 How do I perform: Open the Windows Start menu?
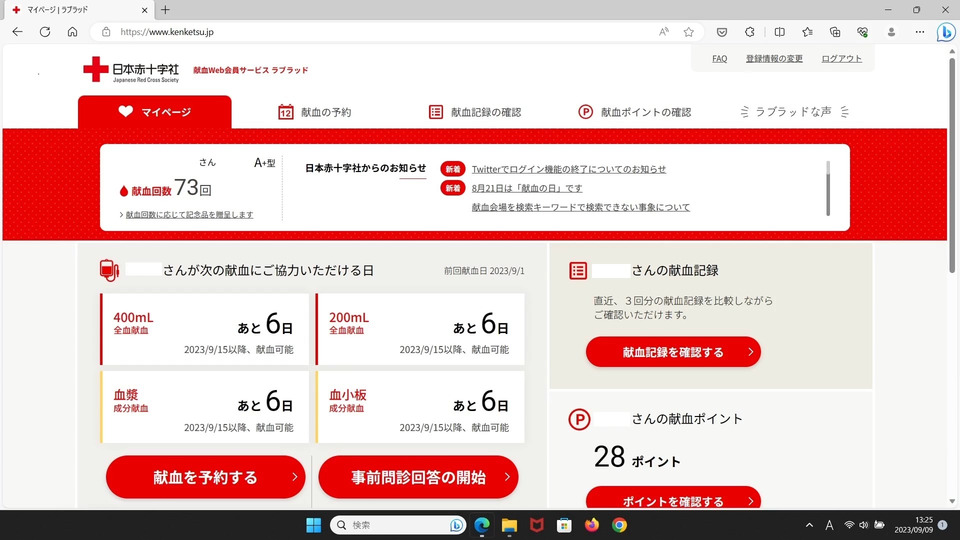(x=313, y=525)
